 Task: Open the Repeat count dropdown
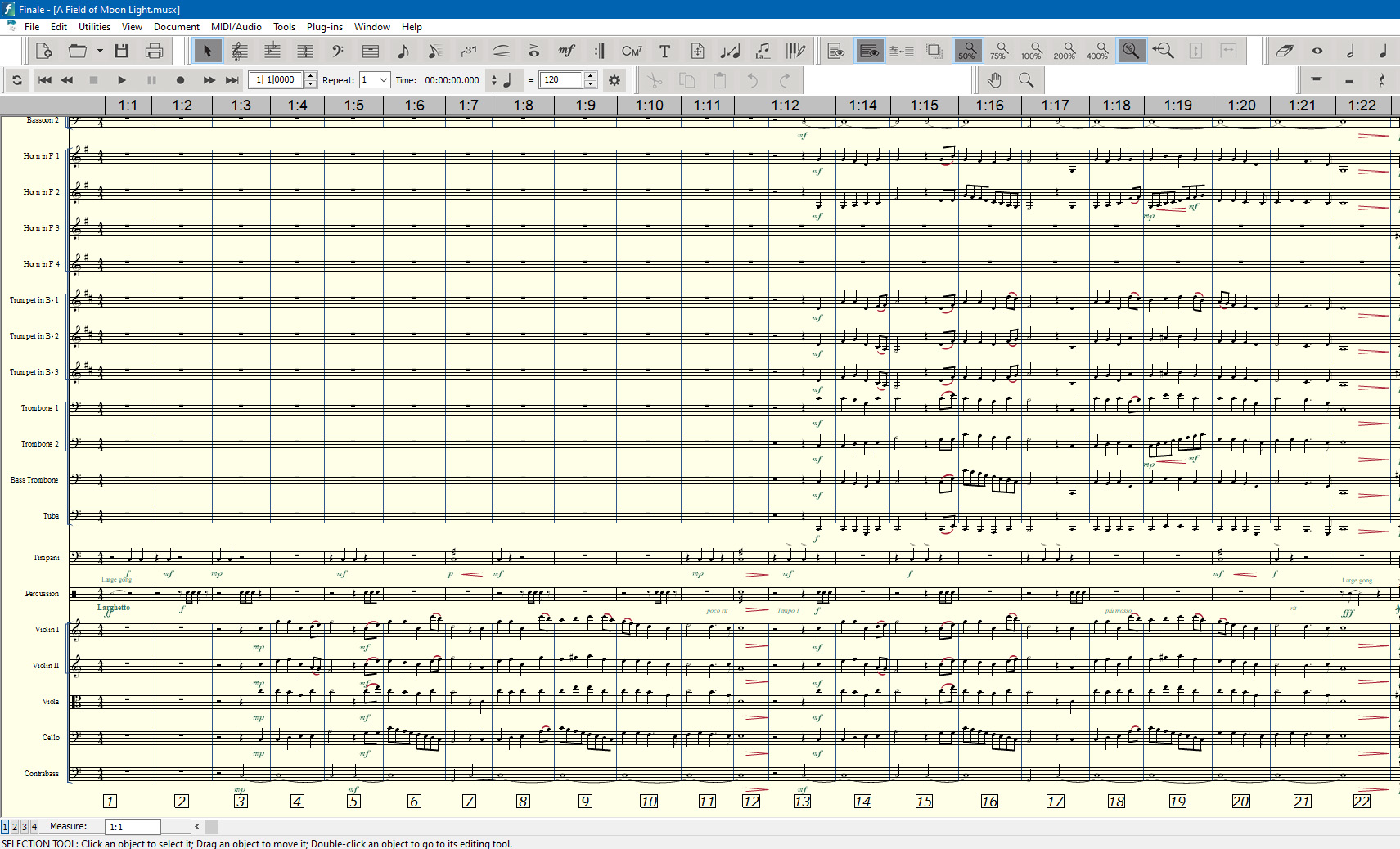pos(383,80)
